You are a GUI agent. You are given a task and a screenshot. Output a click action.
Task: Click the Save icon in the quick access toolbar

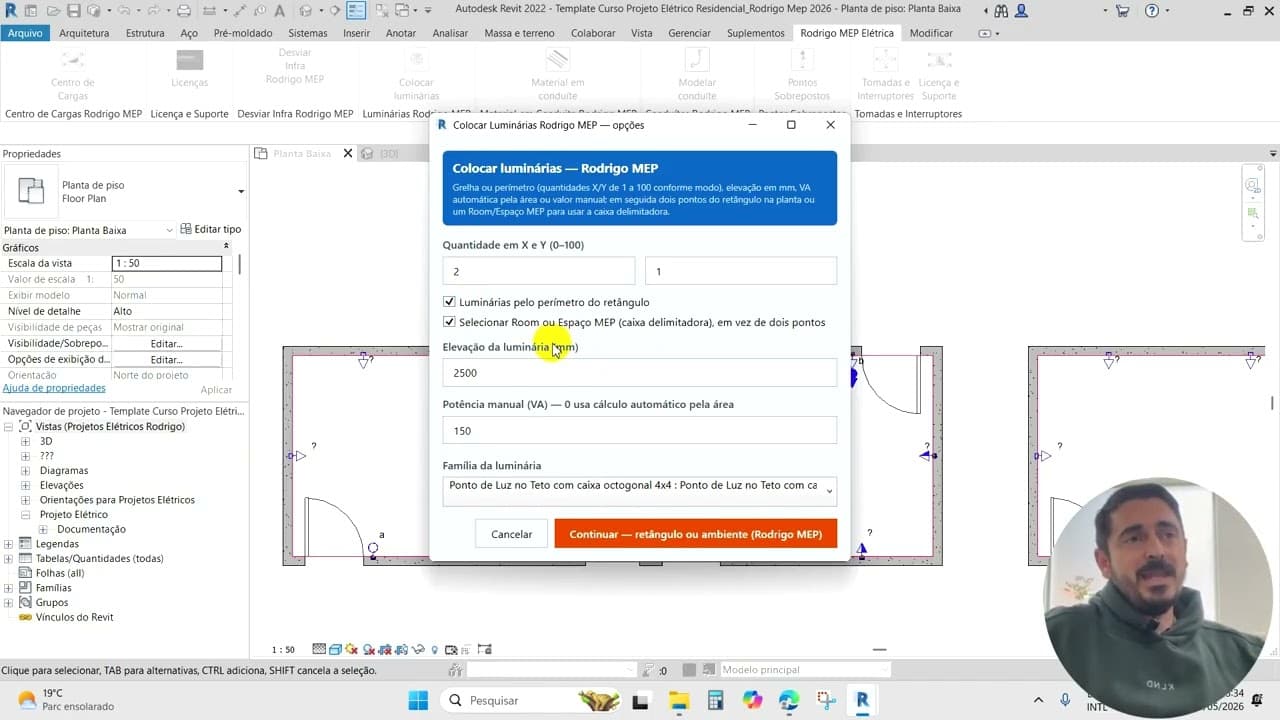(75, 11)
